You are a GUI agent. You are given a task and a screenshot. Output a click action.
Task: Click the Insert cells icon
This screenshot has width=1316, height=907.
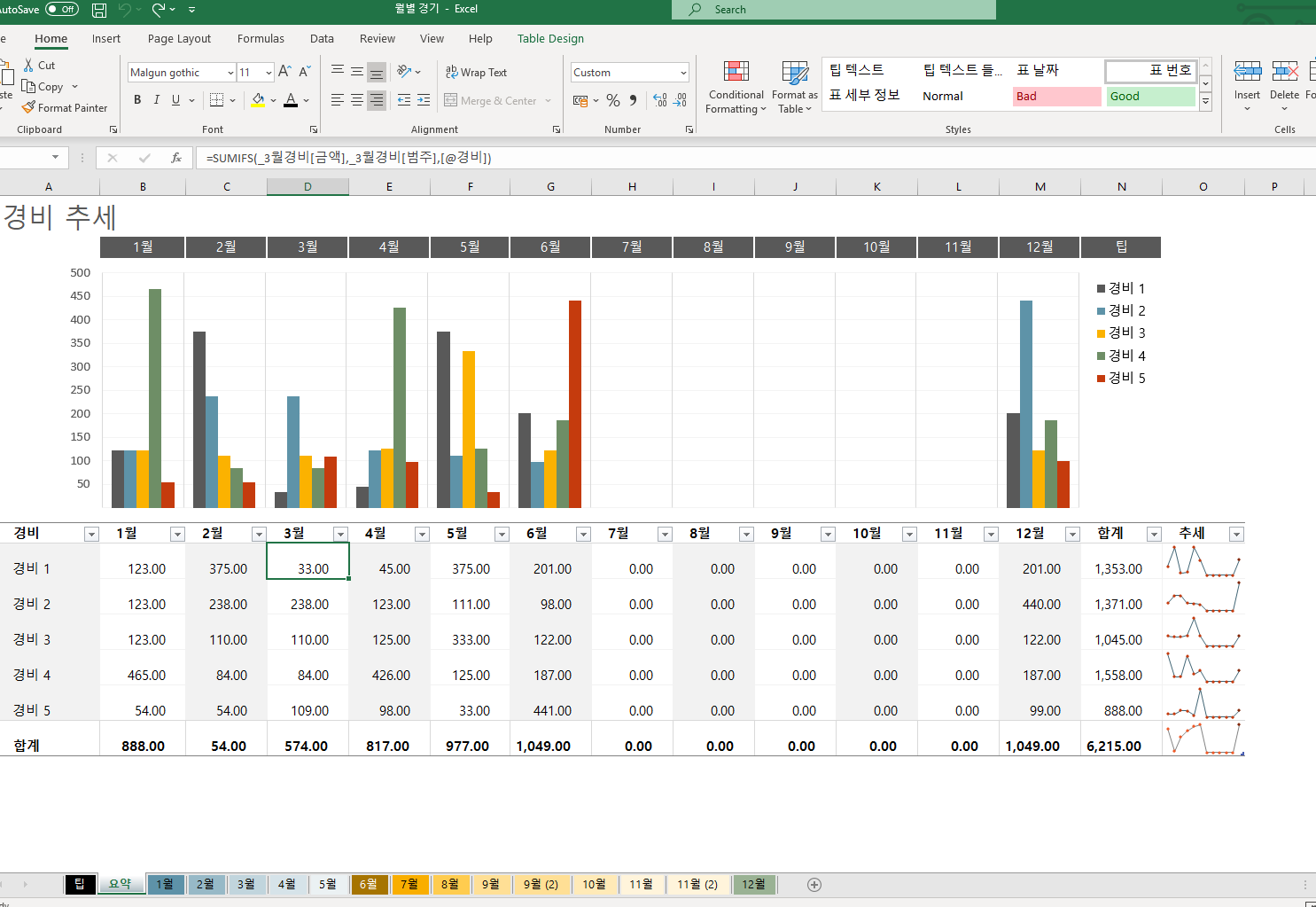pos(1247,71)
